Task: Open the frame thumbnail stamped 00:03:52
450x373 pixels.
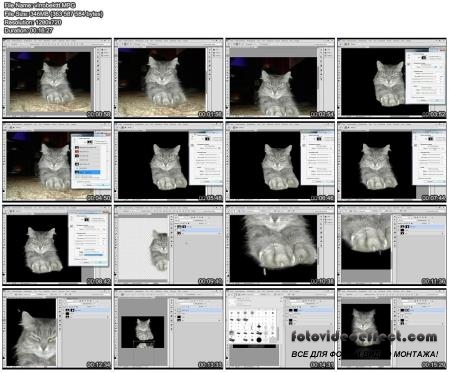Action: pos(392,78)
